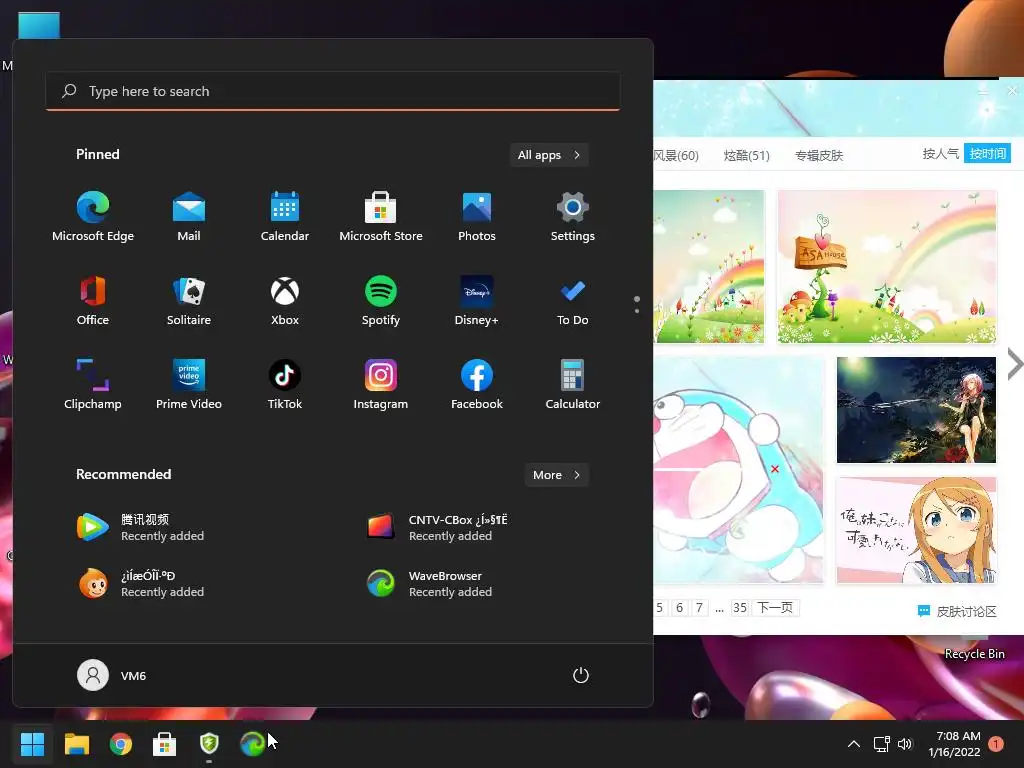Open the notification badge on taskbar
Image resolution: width=1024 pixels, height=768 pixels.
[x=996, y=744]
